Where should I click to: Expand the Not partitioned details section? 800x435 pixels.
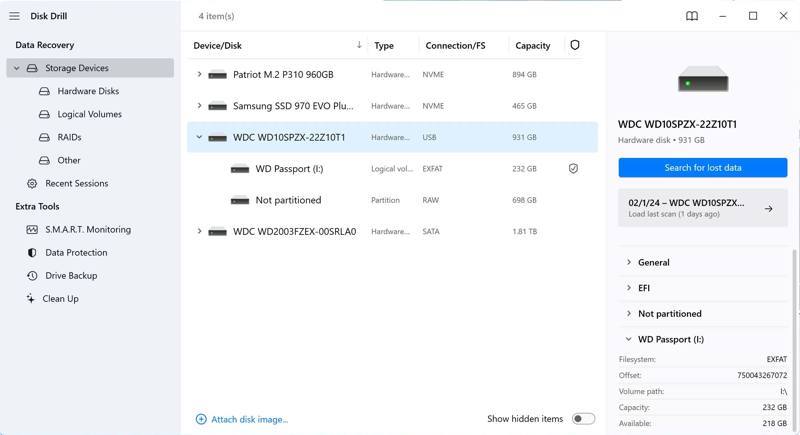[x=629, y=313]
